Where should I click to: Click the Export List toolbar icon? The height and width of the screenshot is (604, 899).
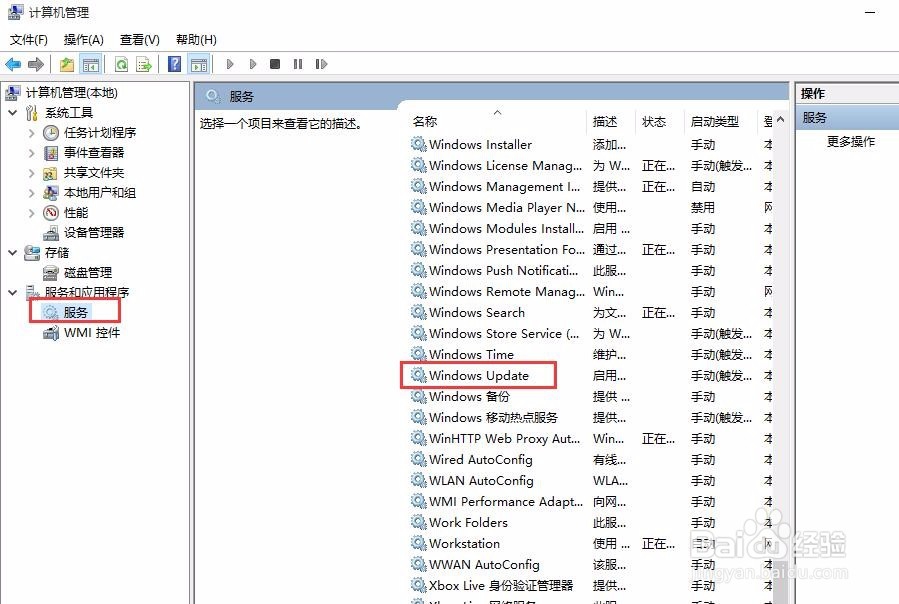point(145,64)
